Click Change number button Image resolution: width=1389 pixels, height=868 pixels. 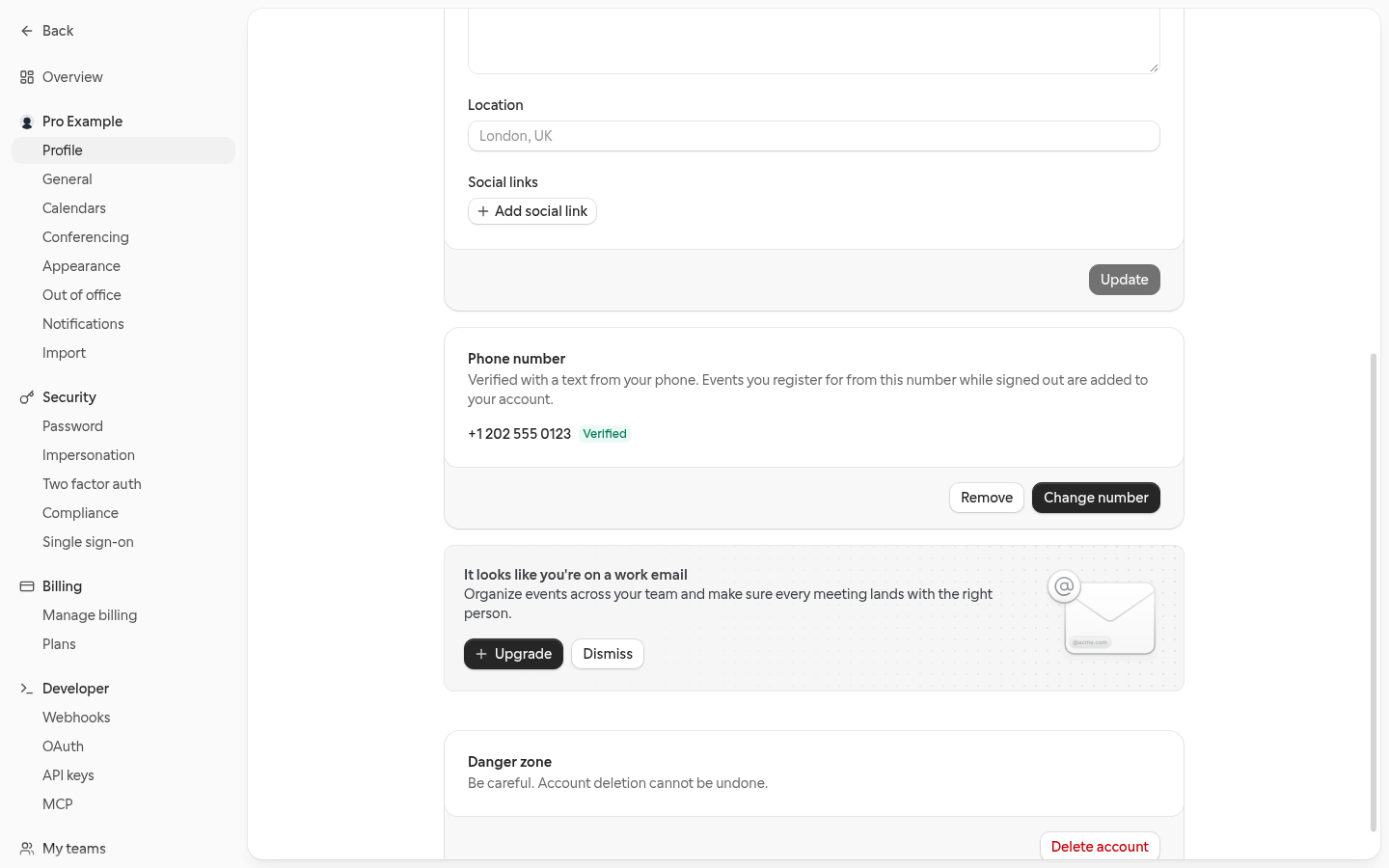pyautogui.click(x=1096, y=498)
